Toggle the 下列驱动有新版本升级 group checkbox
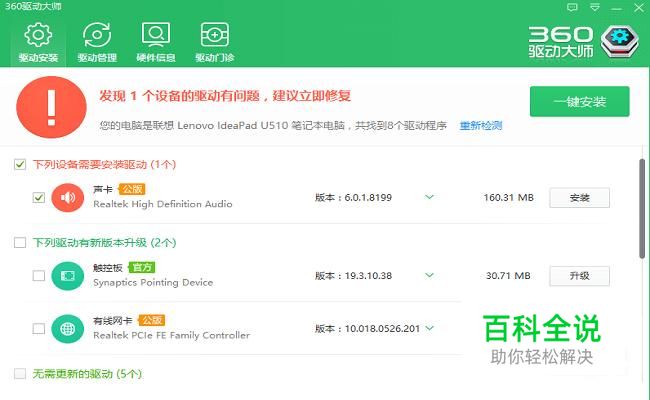Viewport: 650px width, 400px height. (x=20, y=242)
